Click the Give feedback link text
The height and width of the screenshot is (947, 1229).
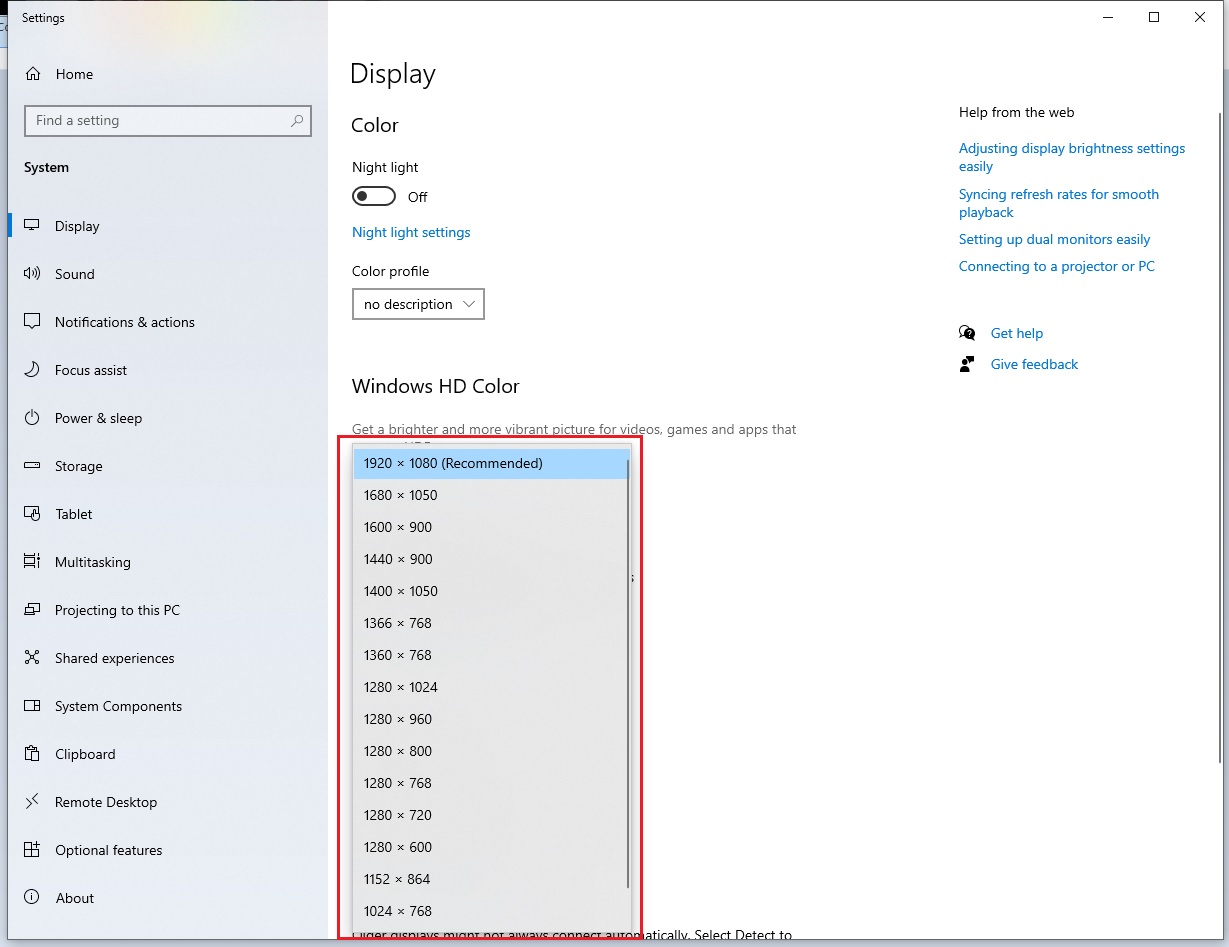1034,364
